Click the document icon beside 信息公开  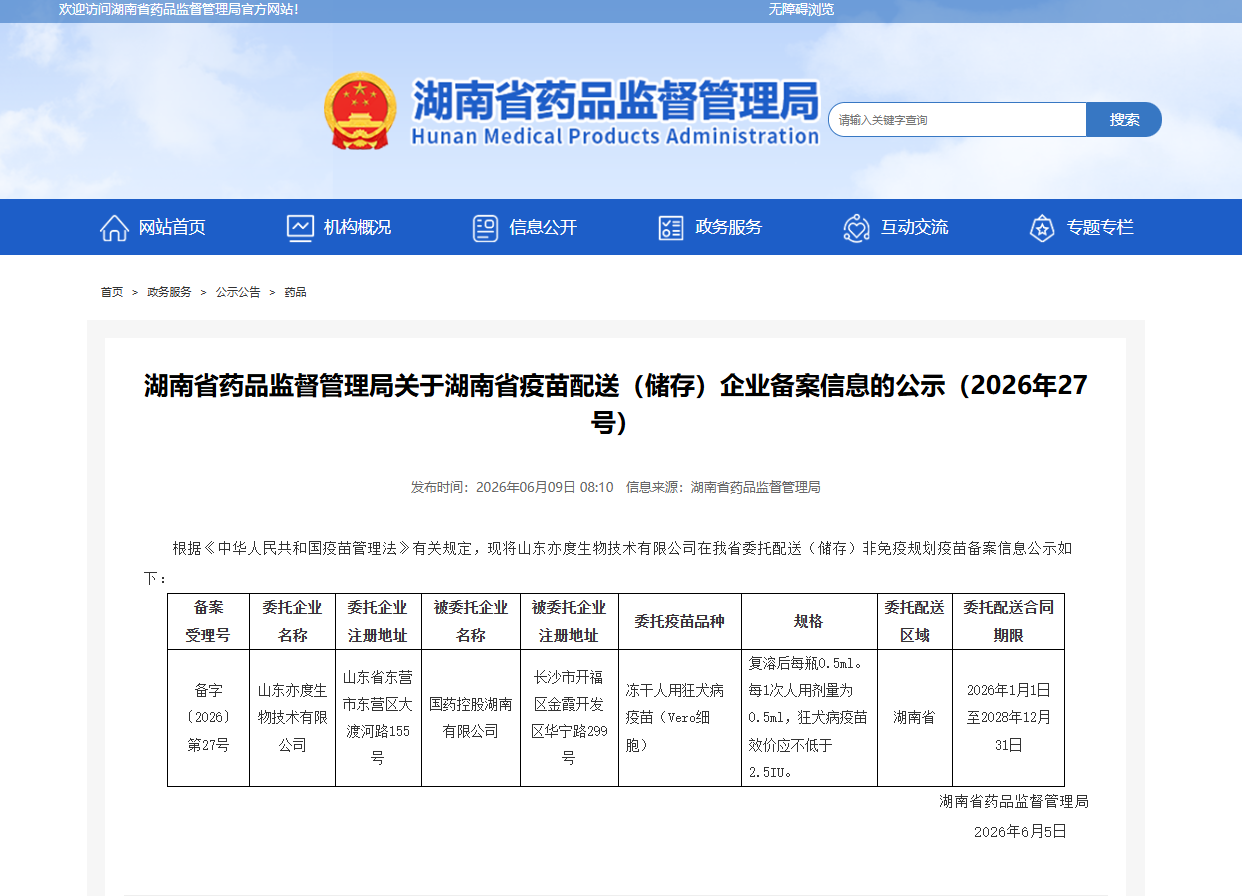[x=485, y=228]
